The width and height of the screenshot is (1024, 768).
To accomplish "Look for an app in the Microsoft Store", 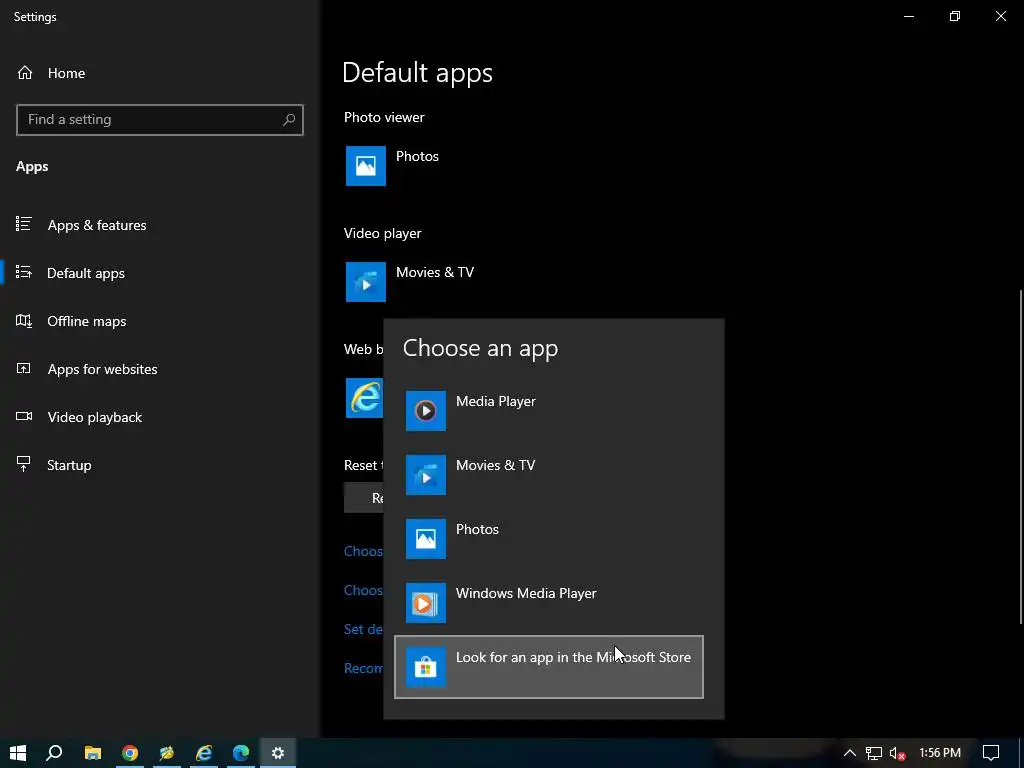I will point(549,667).
